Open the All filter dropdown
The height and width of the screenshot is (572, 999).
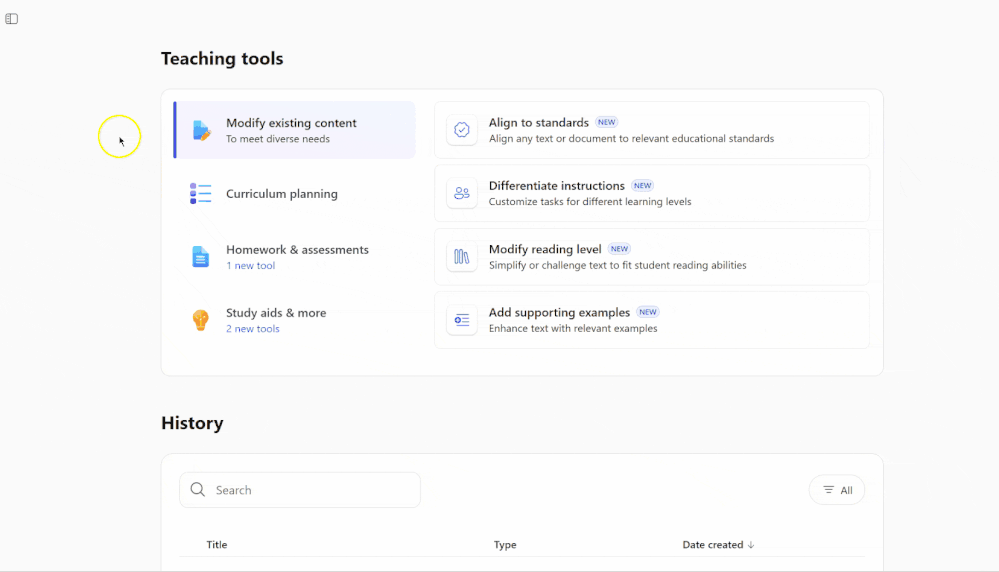(837, 490)
